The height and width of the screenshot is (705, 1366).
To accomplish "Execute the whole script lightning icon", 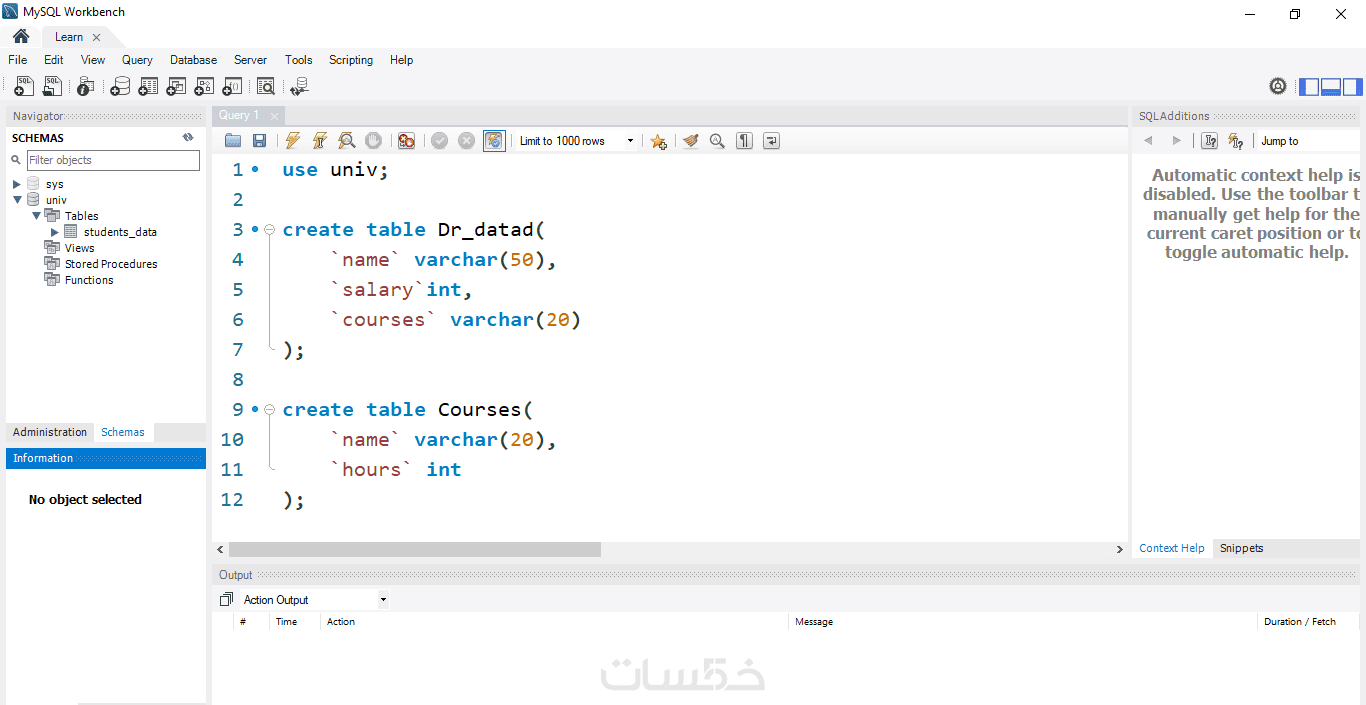I will coord(292,141).
